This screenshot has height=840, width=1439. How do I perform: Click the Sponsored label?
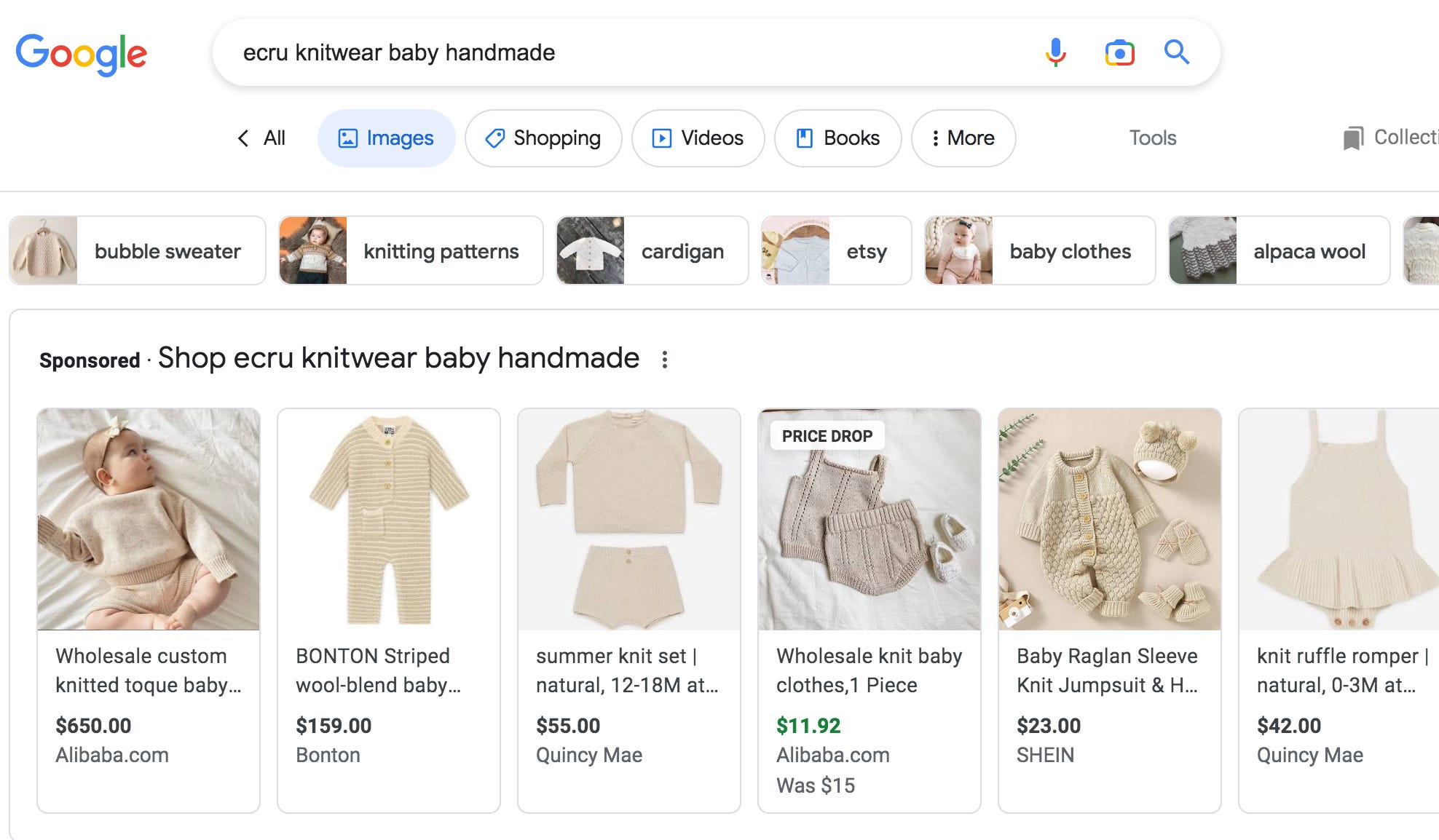tap(90, 360)
